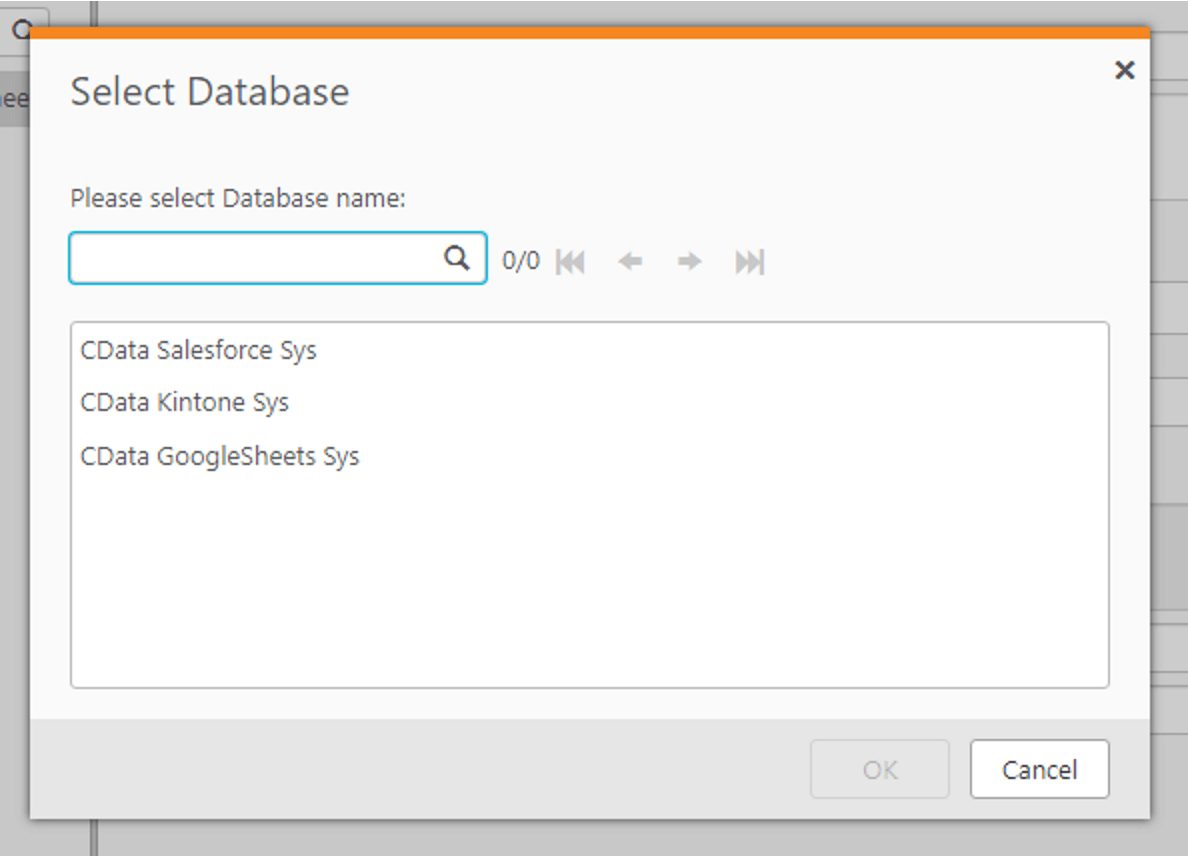This screenshot has width=1188, height=856.
Task: Click the partially hidden tab behind the dialog
Action: point(14,100)
